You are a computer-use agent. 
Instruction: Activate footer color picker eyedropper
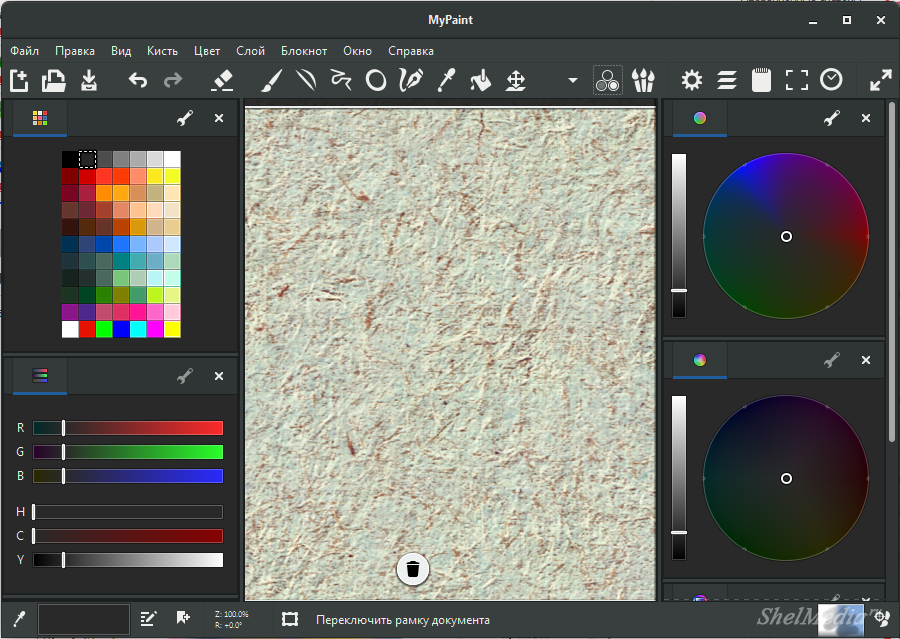19,619
